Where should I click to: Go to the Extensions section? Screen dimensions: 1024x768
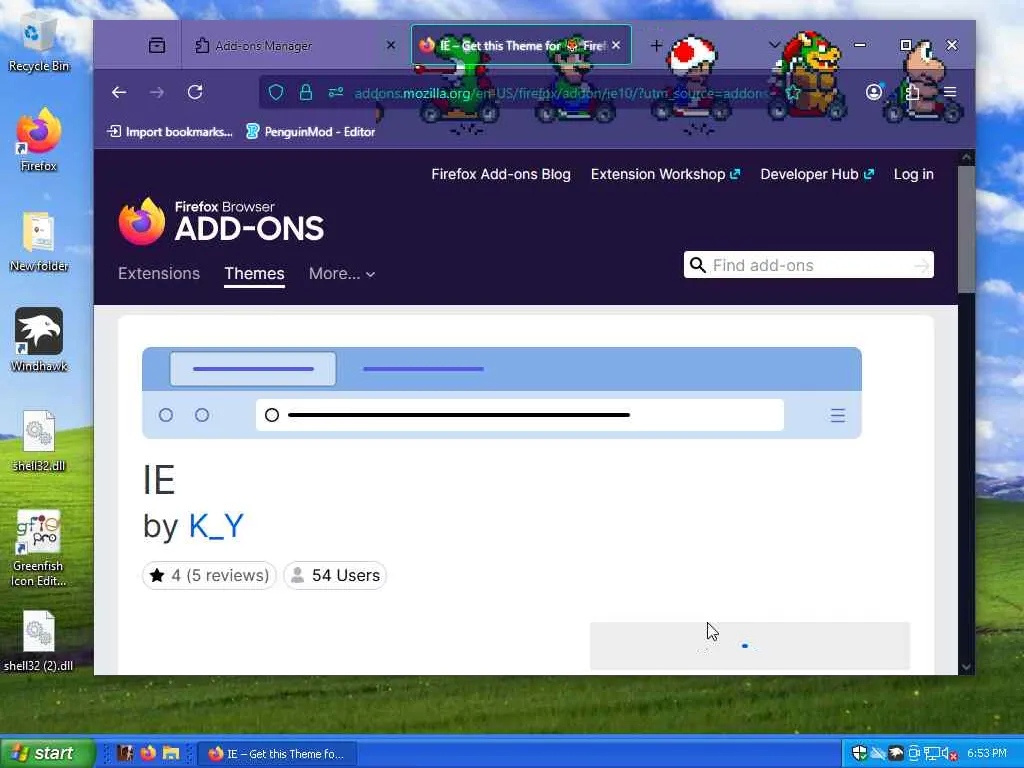(159, 274)
